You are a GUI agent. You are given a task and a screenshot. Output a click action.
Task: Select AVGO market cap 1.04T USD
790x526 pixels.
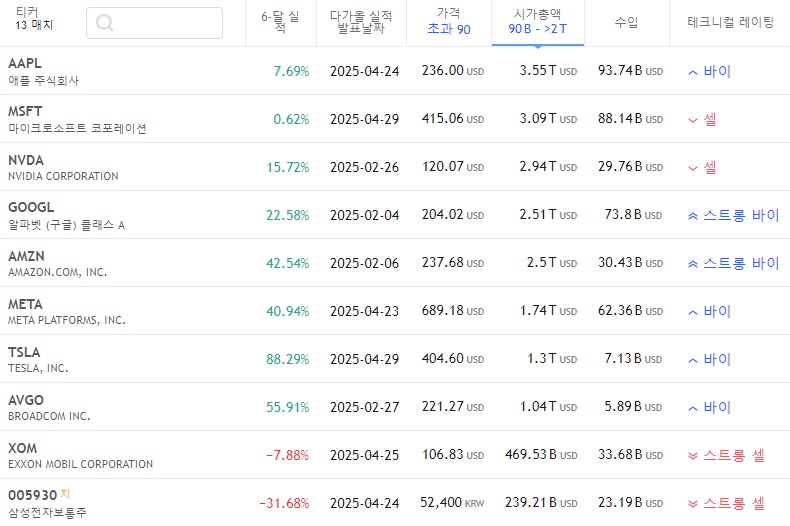pos(548,407)
